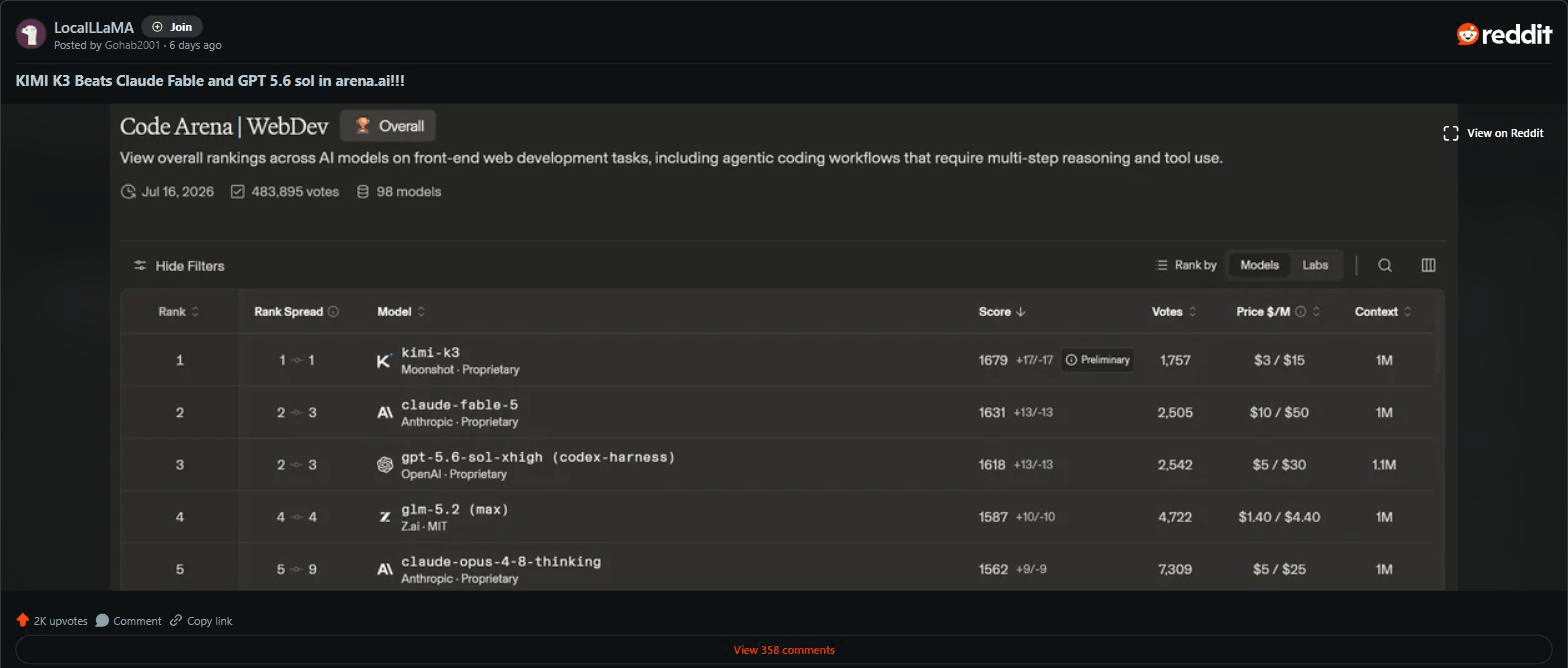Click the price $10 / $50
The image size is (1568, 668).
[x=1279, y=412]
